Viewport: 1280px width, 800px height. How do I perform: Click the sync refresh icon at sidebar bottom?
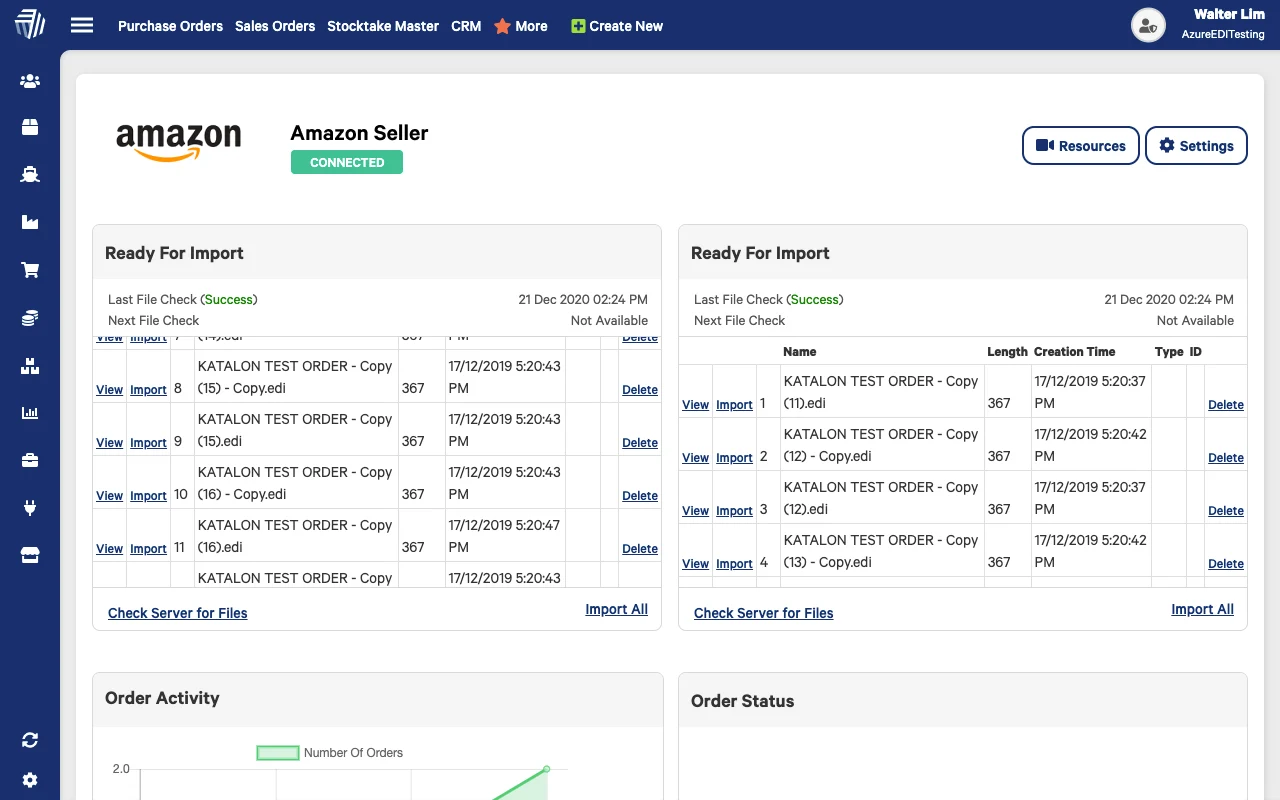pyautogui.click(x=29, y=739)
